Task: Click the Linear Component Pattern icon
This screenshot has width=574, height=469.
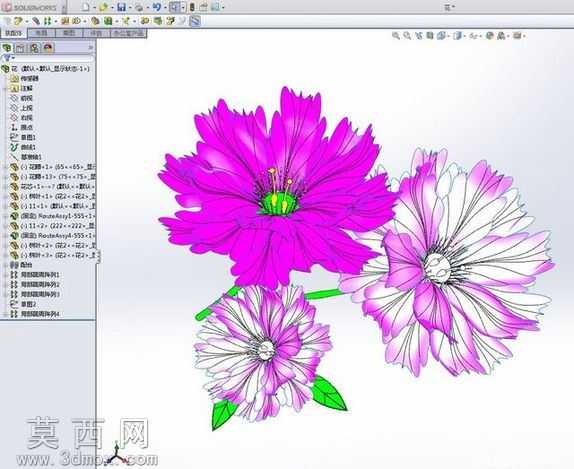Action: tap(47, 21)
